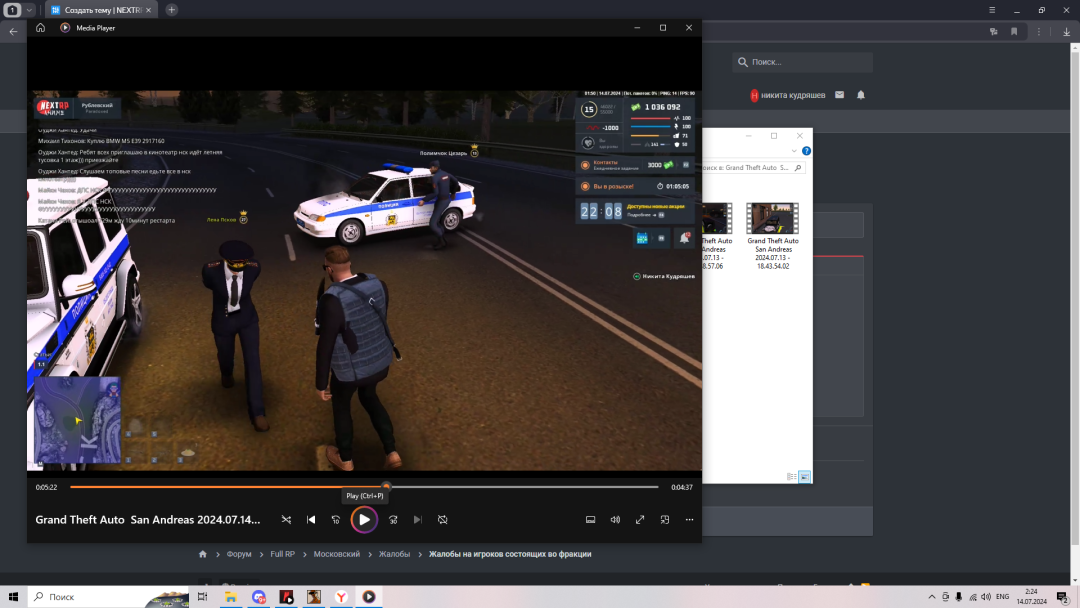Switch the video to full screen
This screenshot has width=1080, height=608.
point(640,520)
